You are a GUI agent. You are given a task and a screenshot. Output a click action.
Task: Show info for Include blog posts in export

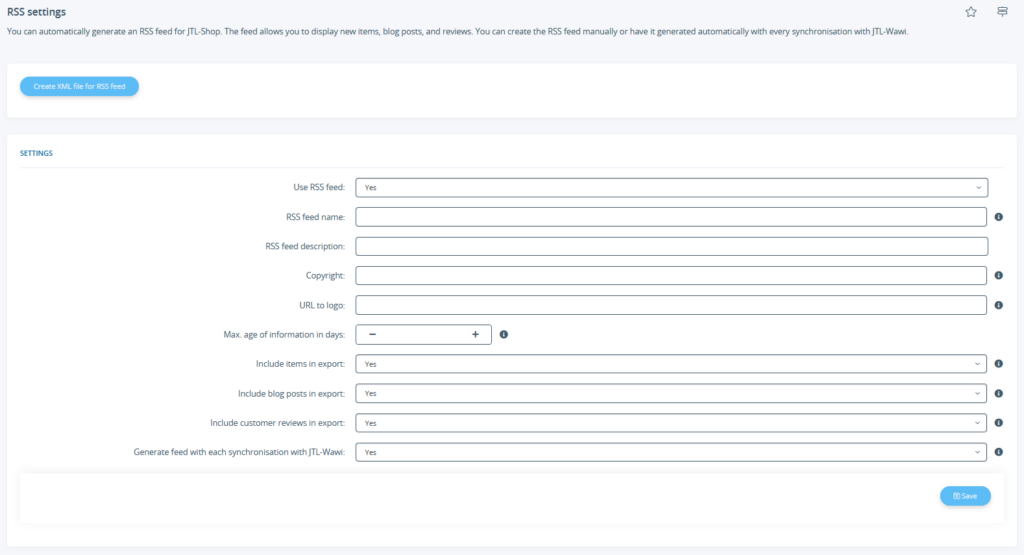pos(999,393)
